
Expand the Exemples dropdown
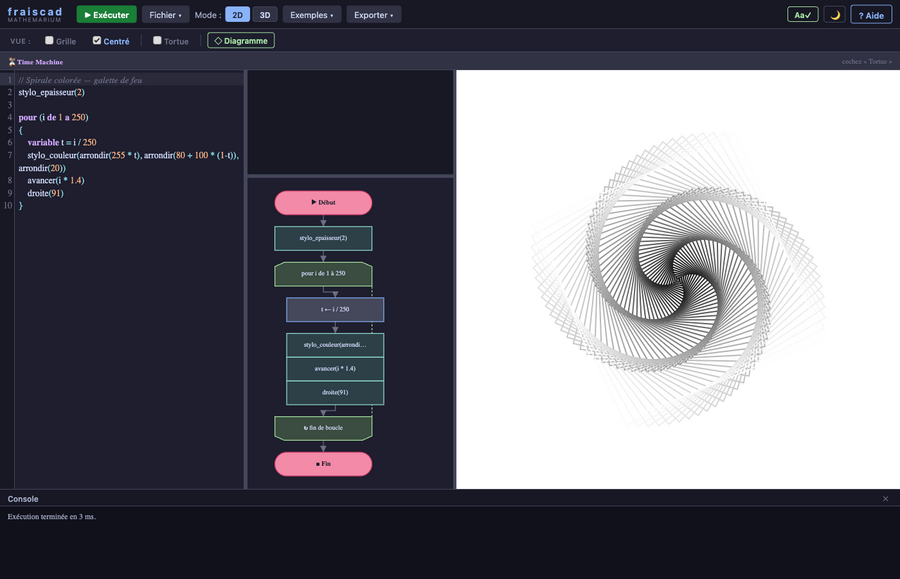pos(312,15)
